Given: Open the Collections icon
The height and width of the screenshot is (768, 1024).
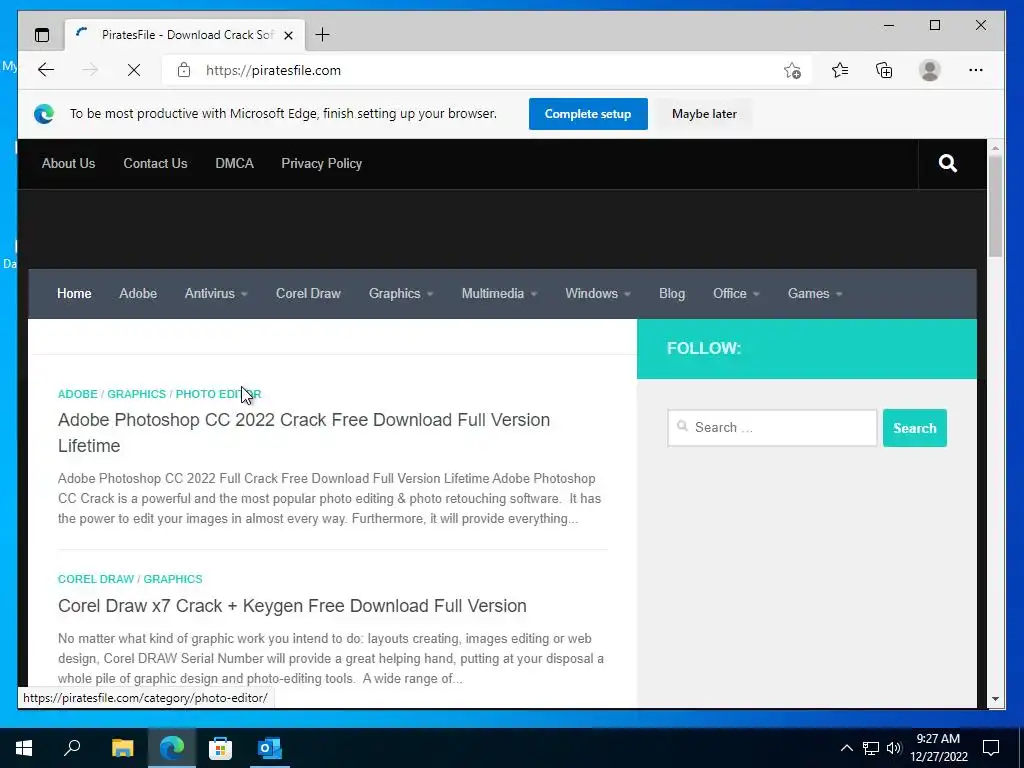Looking at the screenshot, I should 884,70.
